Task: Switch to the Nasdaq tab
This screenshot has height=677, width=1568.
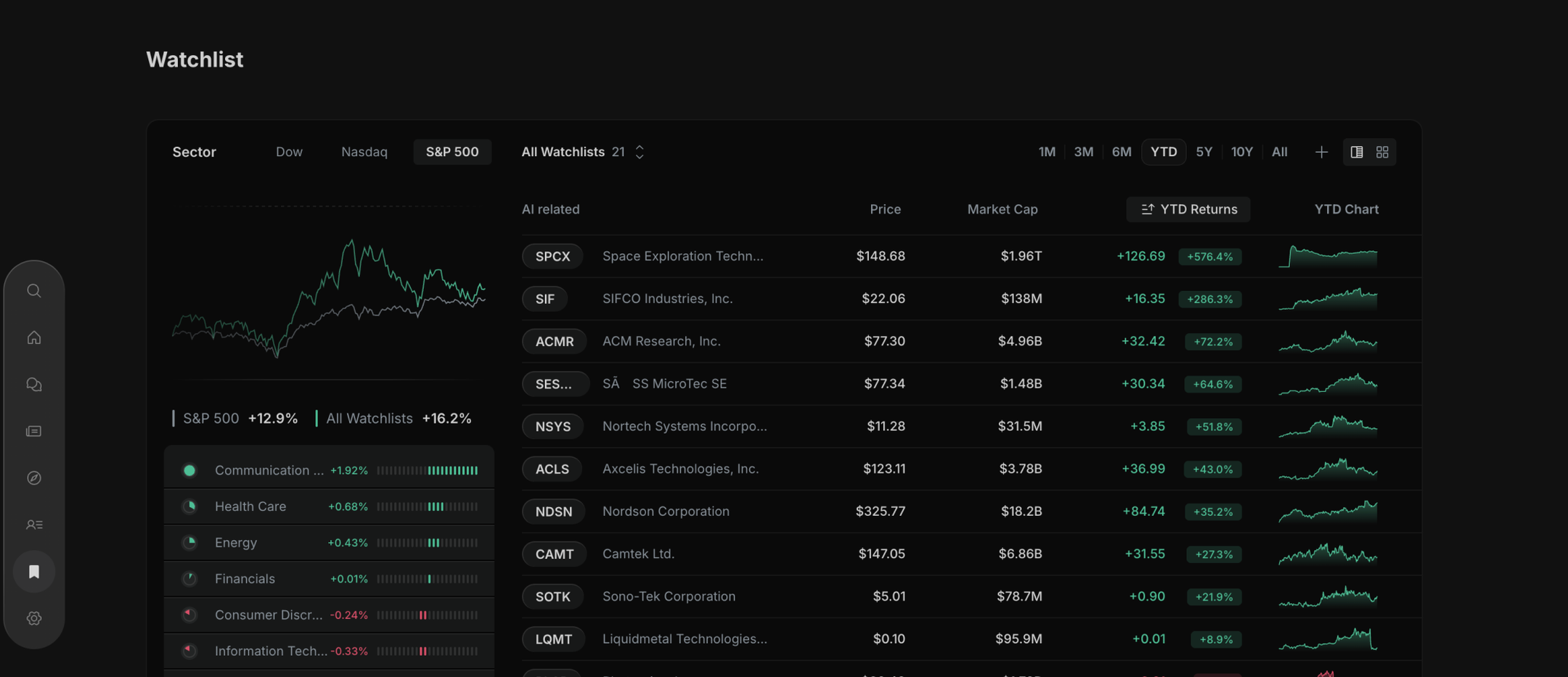Action: pyautogui.click(x=364, y=152)
